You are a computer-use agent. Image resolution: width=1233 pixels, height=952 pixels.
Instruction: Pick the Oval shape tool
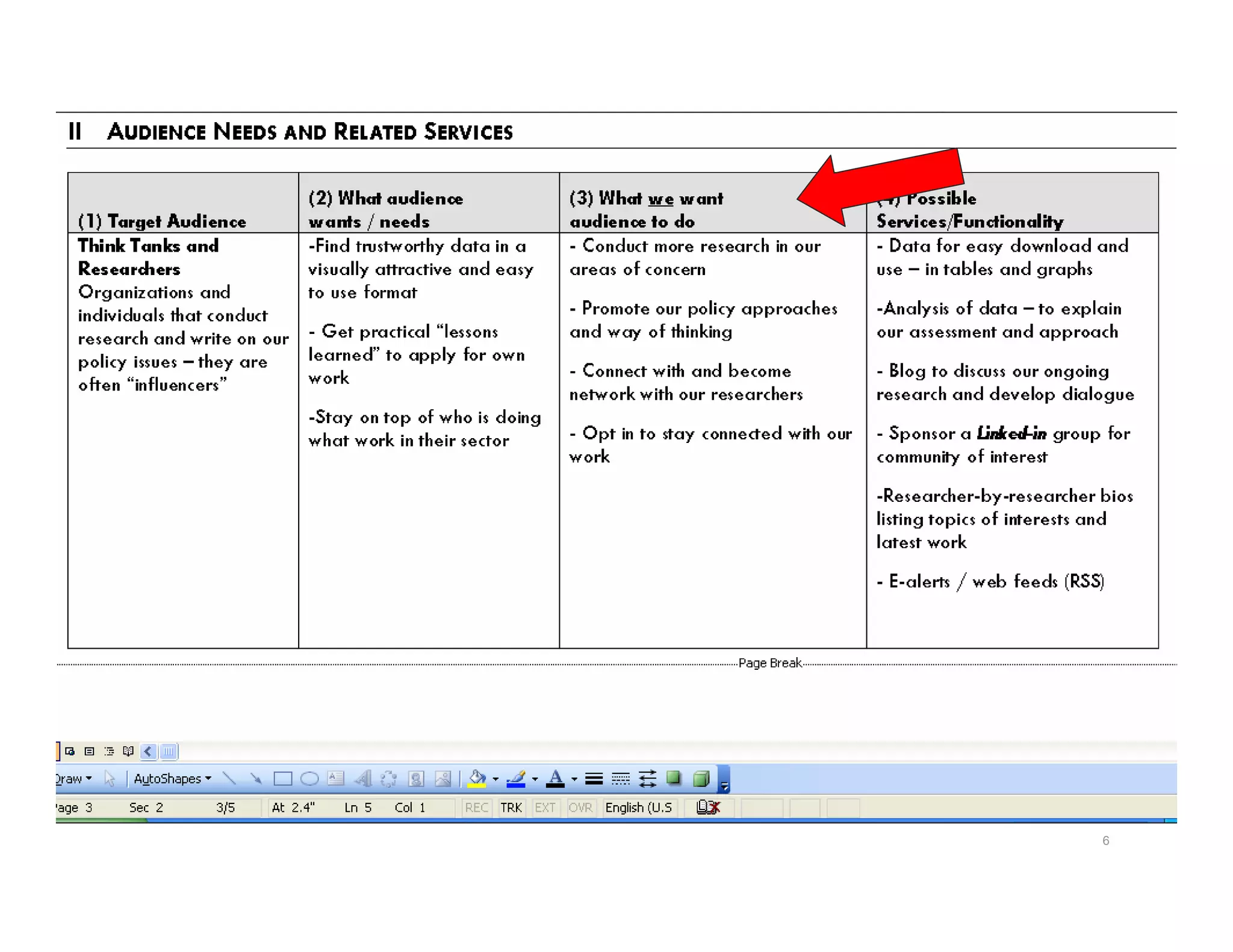(309, 779)
